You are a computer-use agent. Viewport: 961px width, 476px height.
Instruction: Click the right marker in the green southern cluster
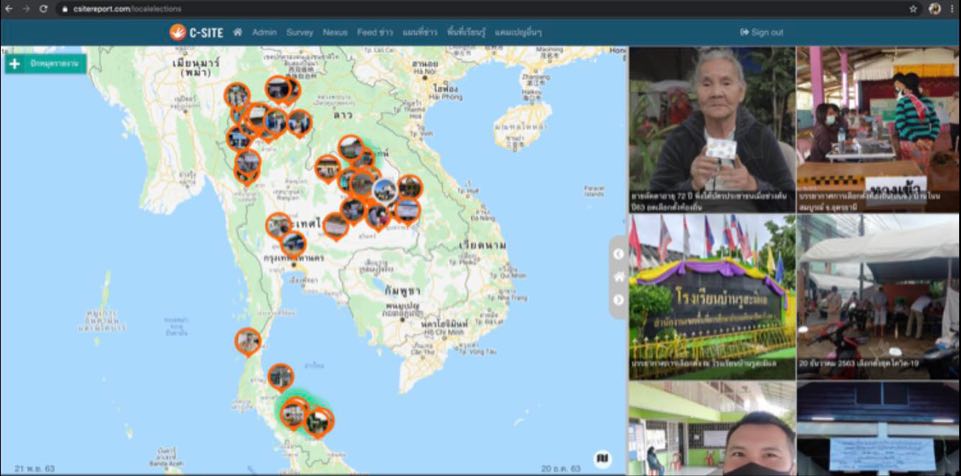point(318,422)
